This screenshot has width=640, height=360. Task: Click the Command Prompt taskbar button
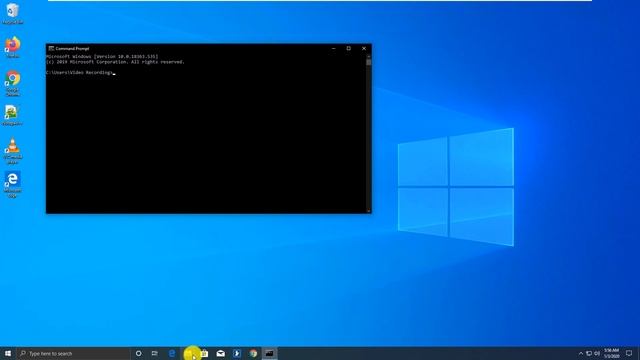click(269, 353)
